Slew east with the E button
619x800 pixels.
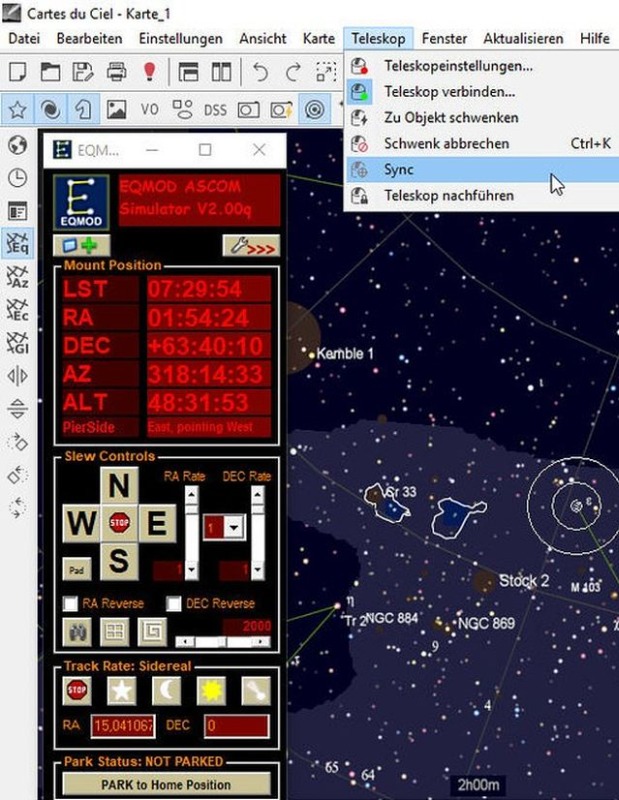click(157, 523)
